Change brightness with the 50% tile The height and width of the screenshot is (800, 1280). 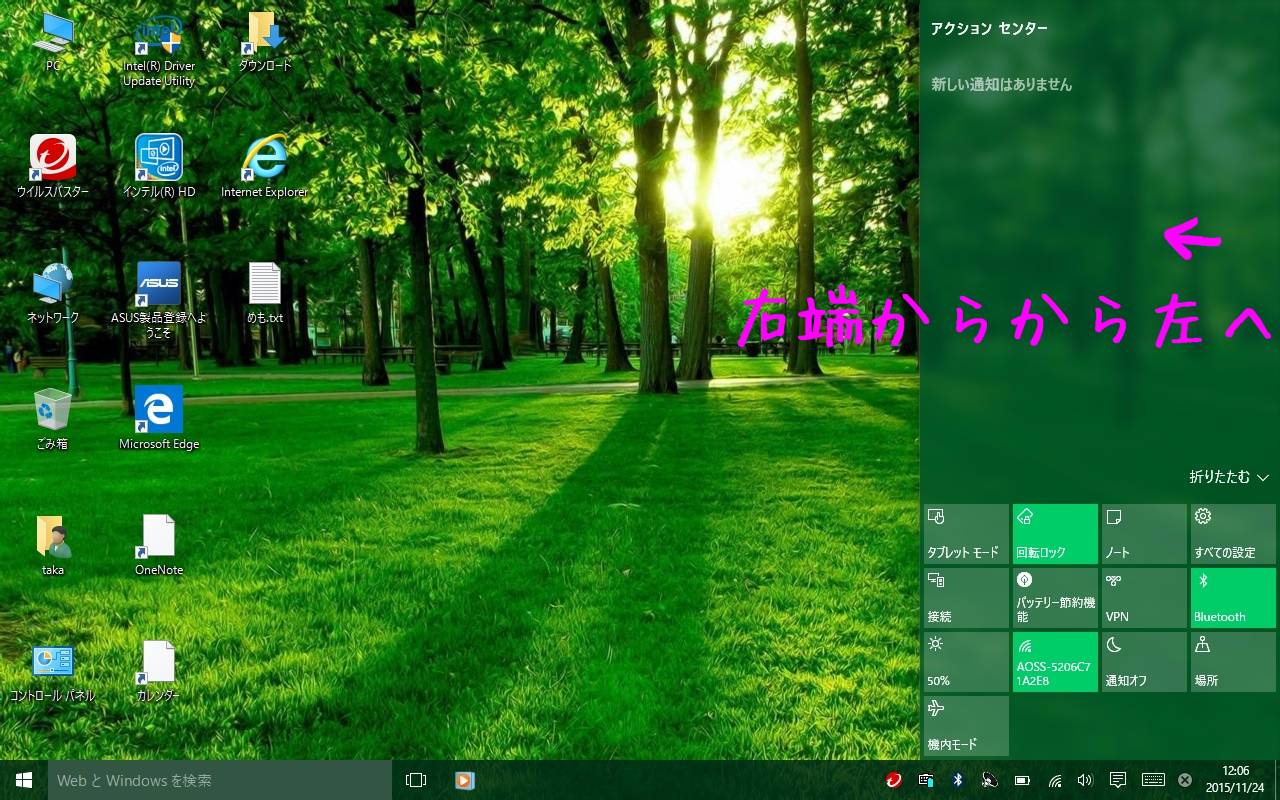click(966, 662)
